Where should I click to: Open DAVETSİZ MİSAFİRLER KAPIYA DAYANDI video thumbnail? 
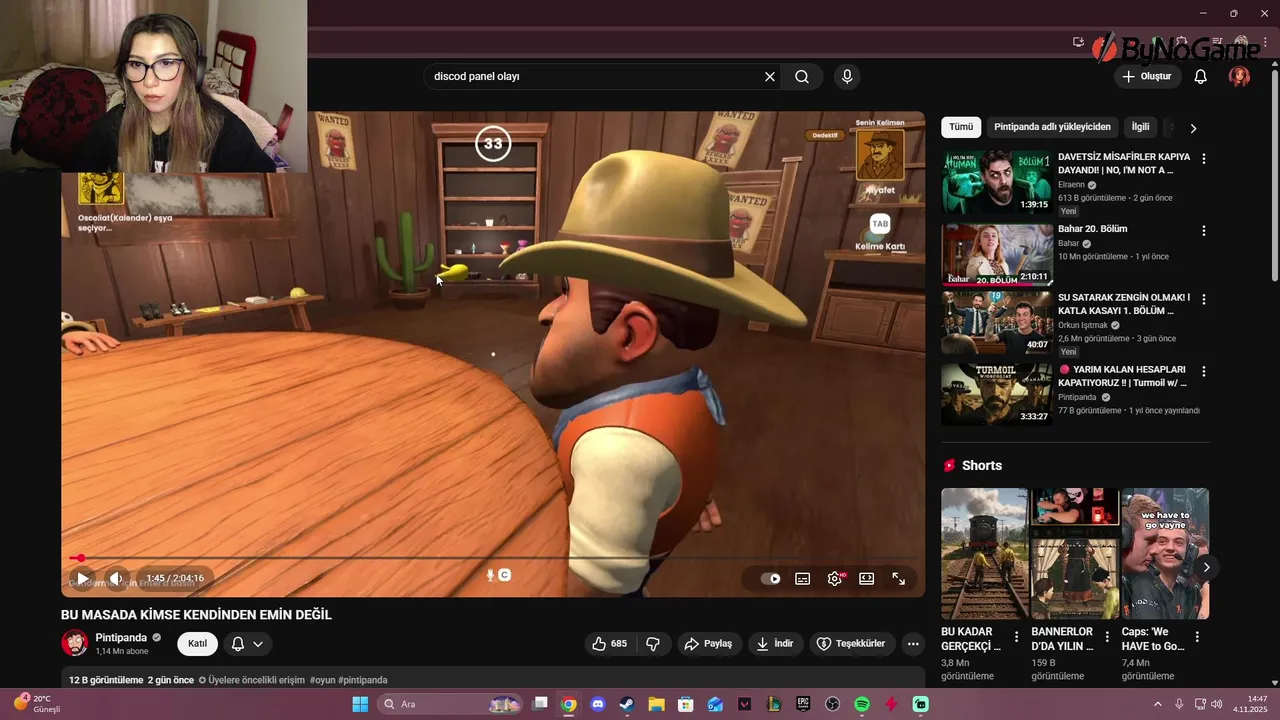(997, 182)
